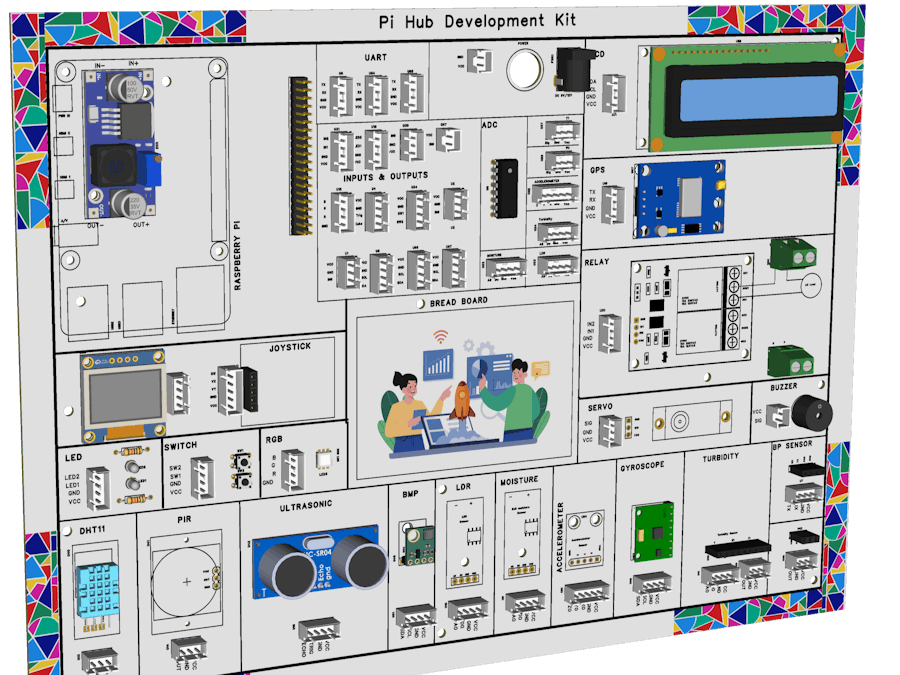This screenshot has height=675, width=900.
Task: Click the JOYSTICK label
Action: point(290,347)
